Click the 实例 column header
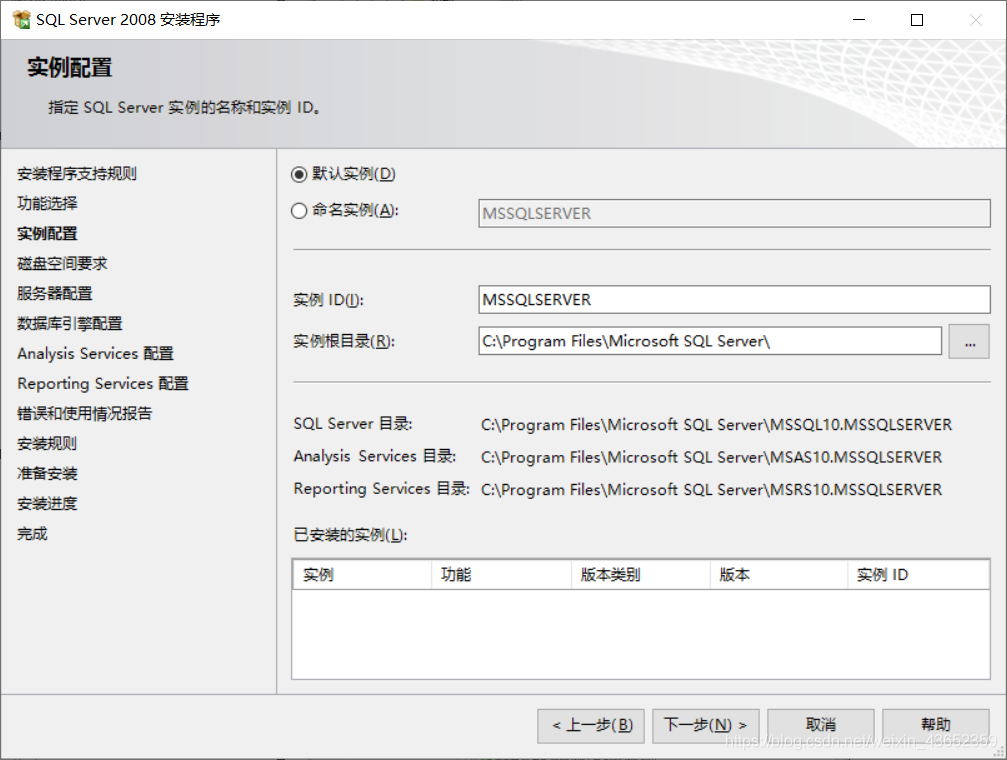Screen dimensions: 1007x760 tap(362, 574)
